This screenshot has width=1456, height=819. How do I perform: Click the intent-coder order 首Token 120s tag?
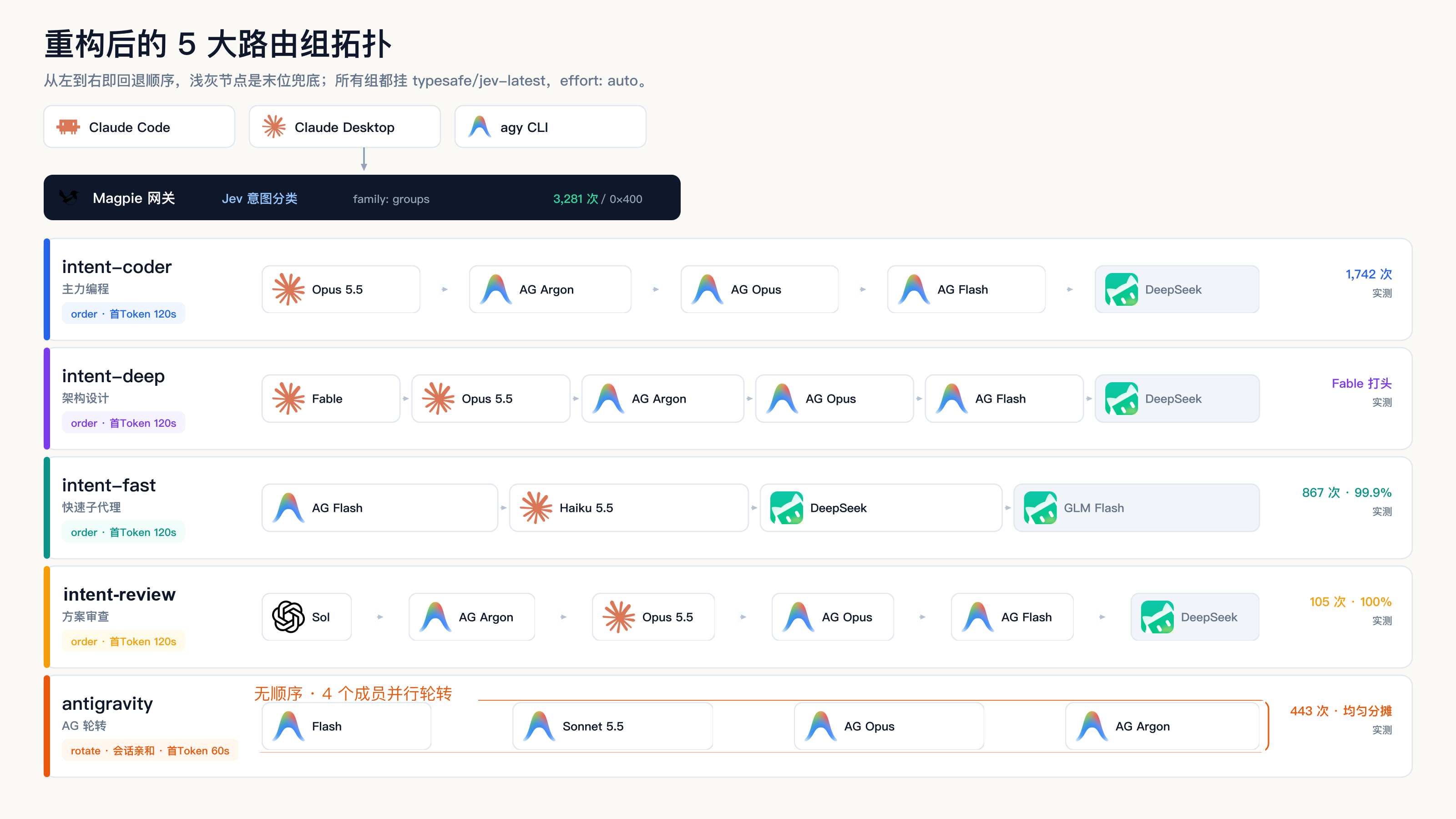124,313
